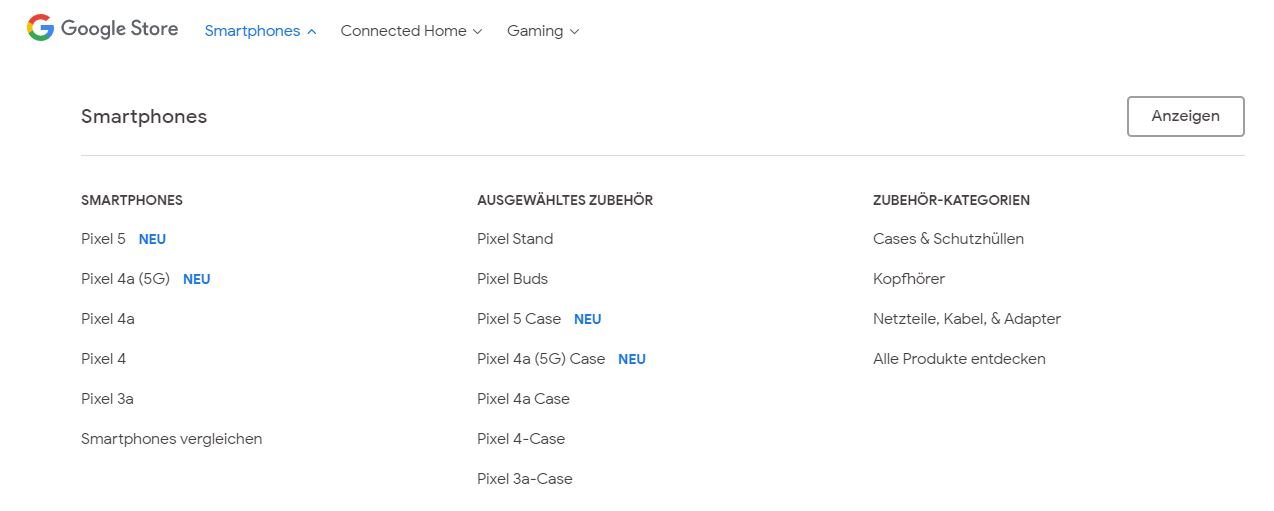Open the Pixel 3a link
This screenshot has height=511, width=1274.
[x=107, y=399]
